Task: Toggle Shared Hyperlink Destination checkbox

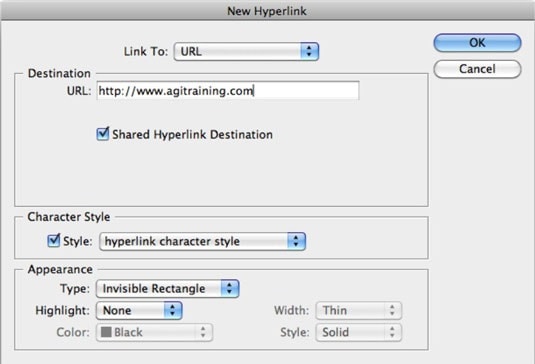Action: pyautogui.click(x=103, y=134)
